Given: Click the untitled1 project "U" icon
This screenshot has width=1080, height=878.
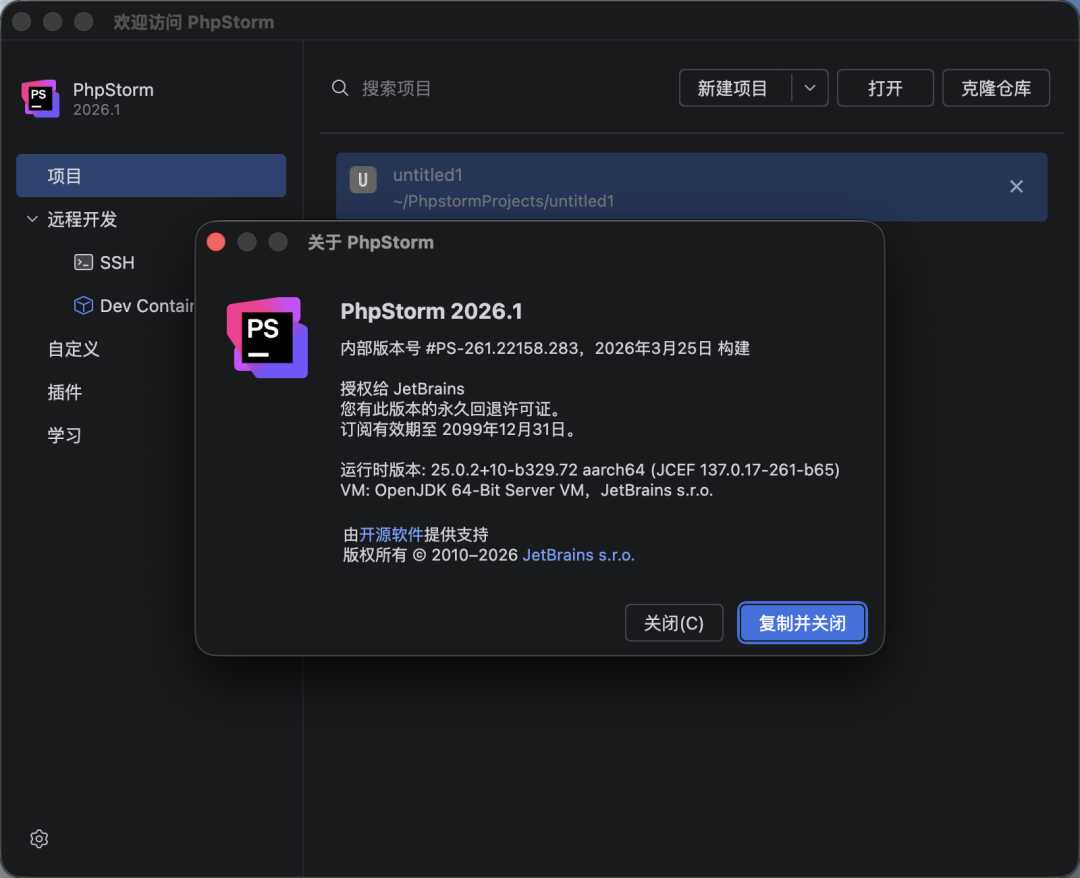Looking at the screenshot, I should (363, 180).
